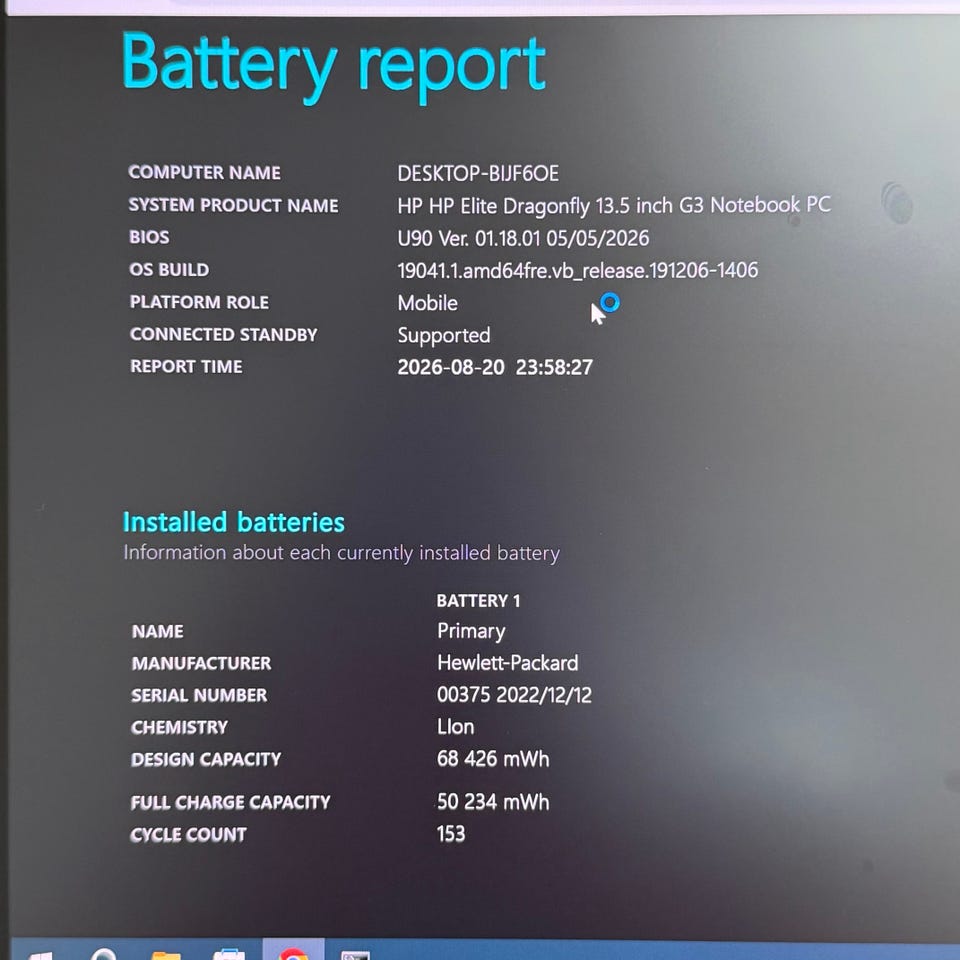The width and height of the screenshot is (960, 960).
Task: Select OS build '19041.1.amd64fre' value
Action: coord(577,270)
